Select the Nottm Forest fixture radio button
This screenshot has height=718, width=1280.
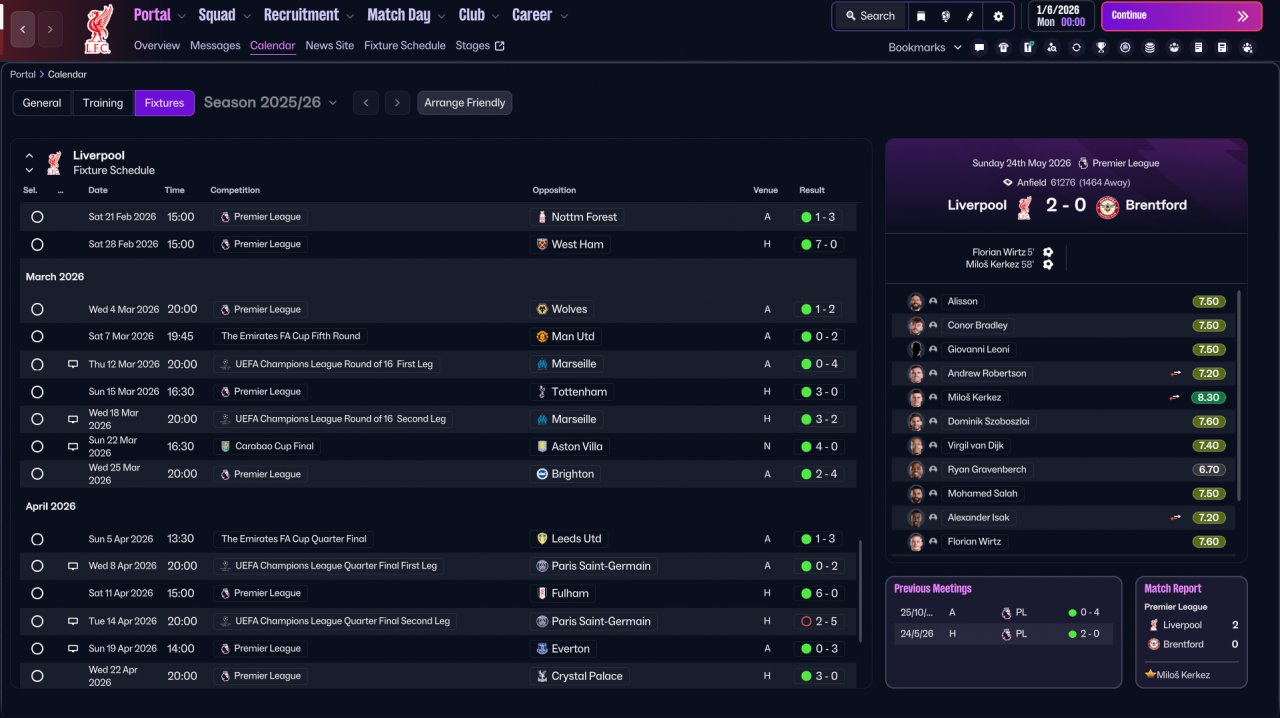(37, 217)
